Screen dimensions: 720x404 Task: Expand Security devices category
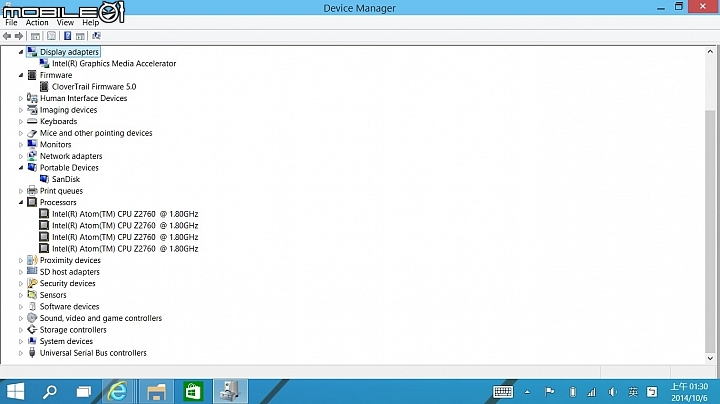click(21, 283)
